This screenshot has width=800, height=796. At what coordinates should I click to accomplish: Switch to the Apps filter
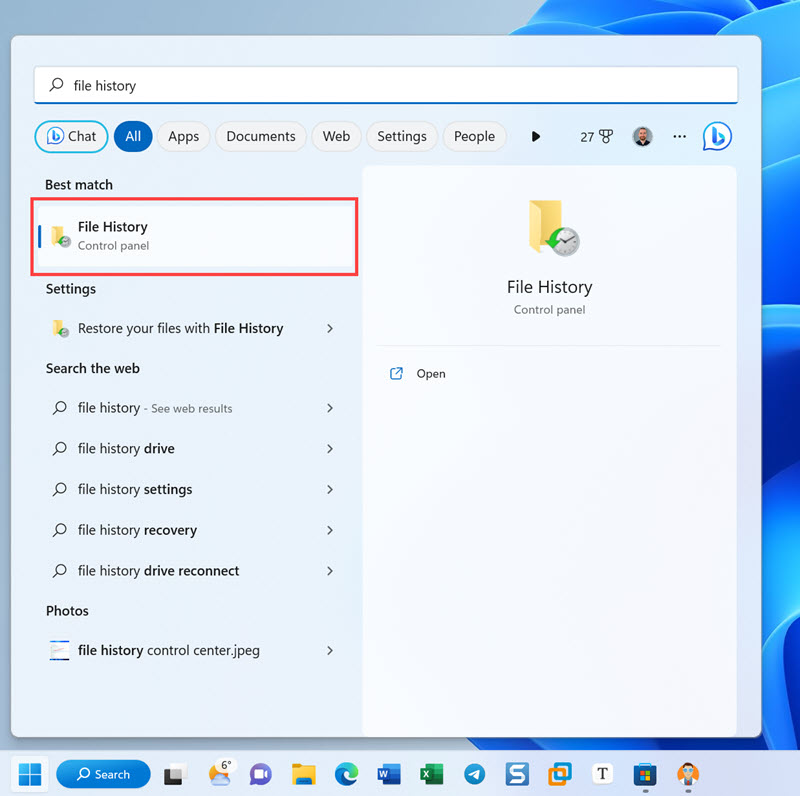pos(184,136)
